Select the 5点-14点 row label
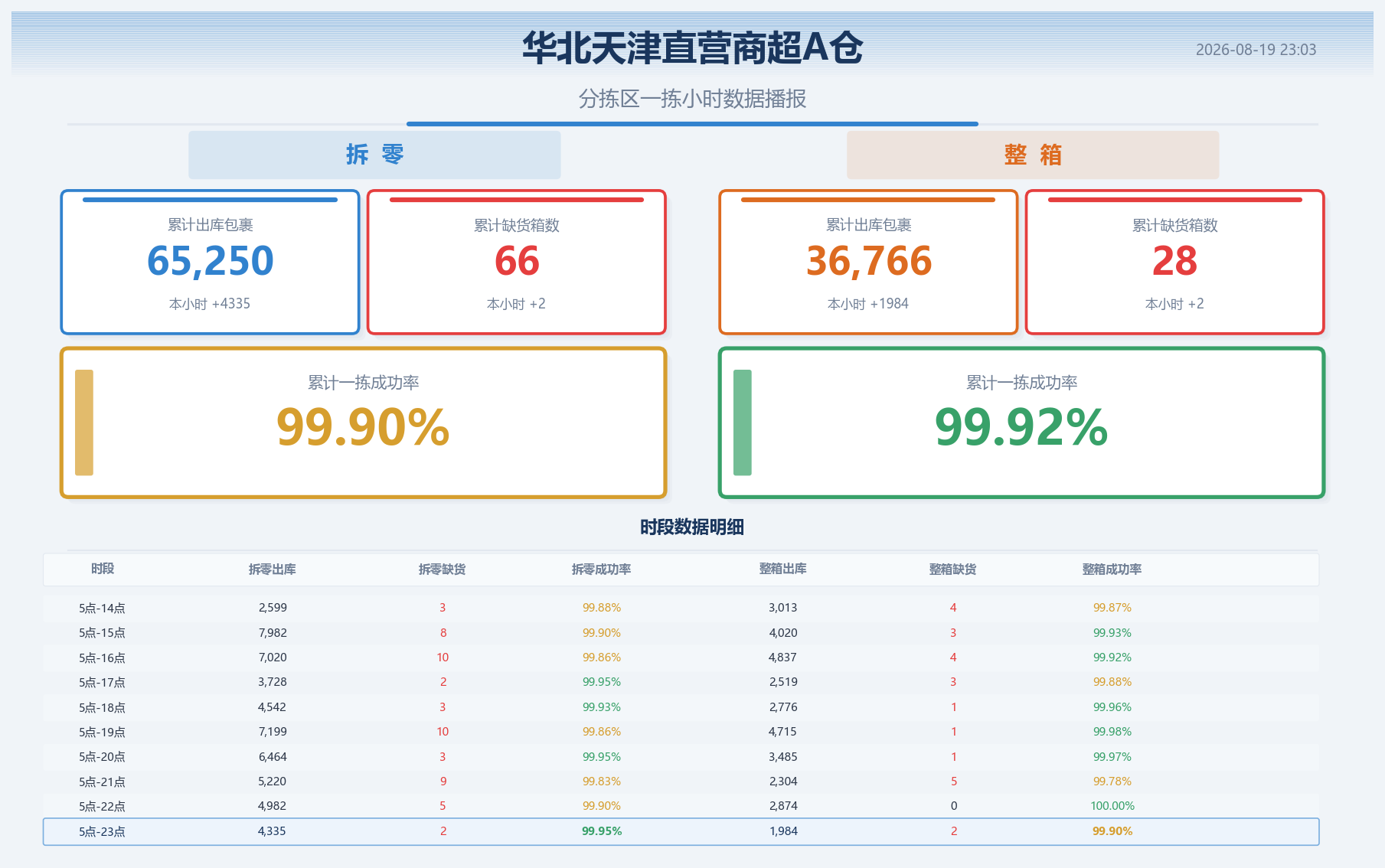The width and height of the screenshot is (1385, 868). pyautogui.click(x=102, y=609)
